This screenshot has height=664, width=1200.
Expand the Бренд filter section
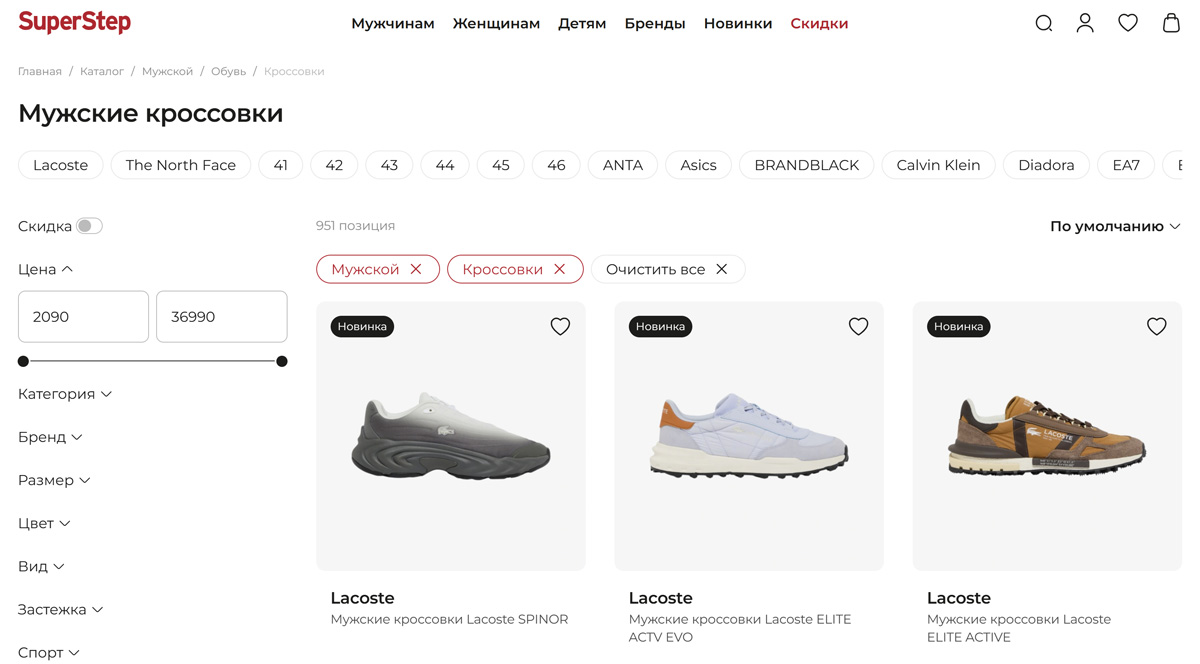pyautogui.click(x=50, y=437)
